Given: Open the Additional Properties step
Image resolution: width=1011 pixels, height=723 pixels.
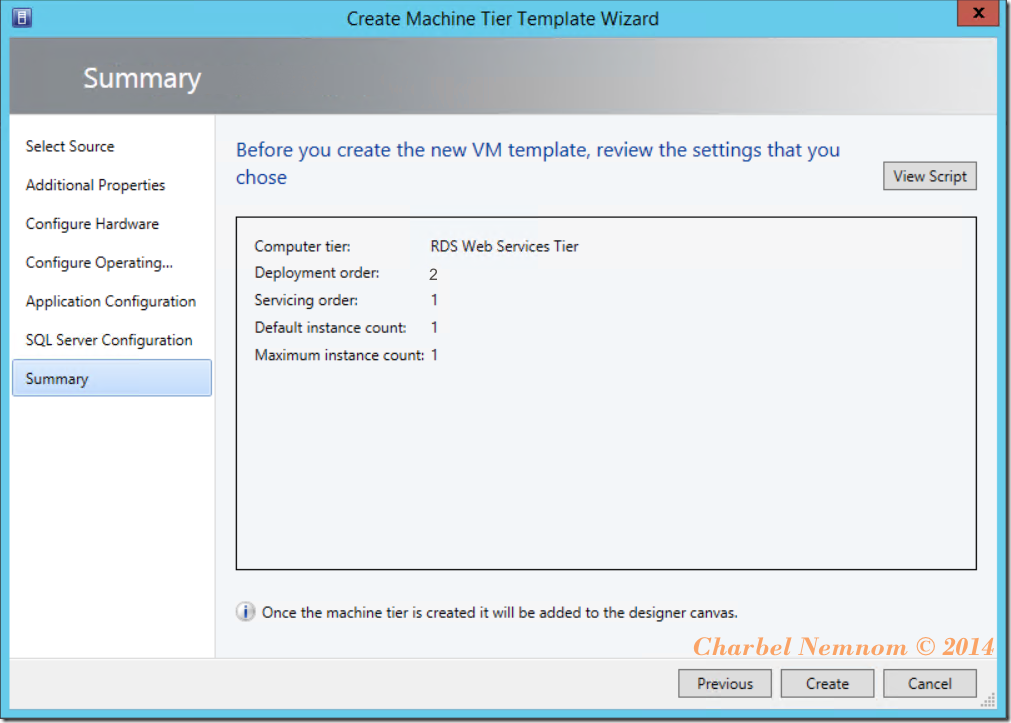Looking at the screenshot, I should [x=95, y=185].
